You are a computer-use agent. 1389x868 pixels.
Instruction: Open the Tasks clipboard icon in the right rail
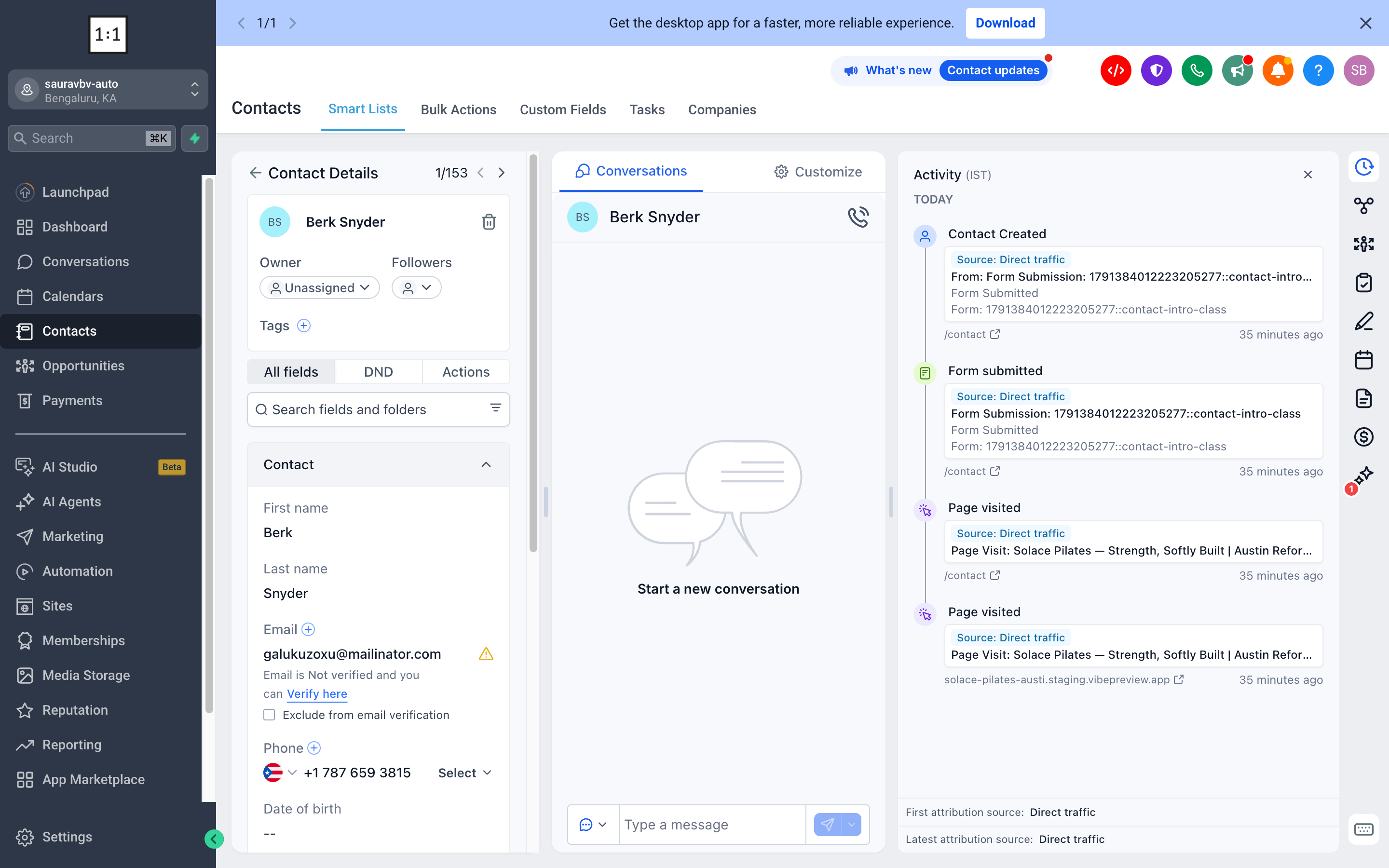click(x=1363, y=283)
